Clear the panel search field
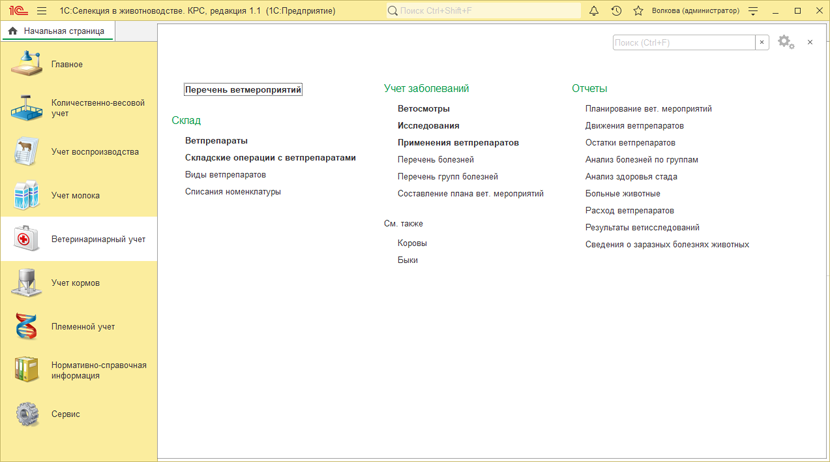The width and height of the screenshot is (830, 462). pos(762,43)
